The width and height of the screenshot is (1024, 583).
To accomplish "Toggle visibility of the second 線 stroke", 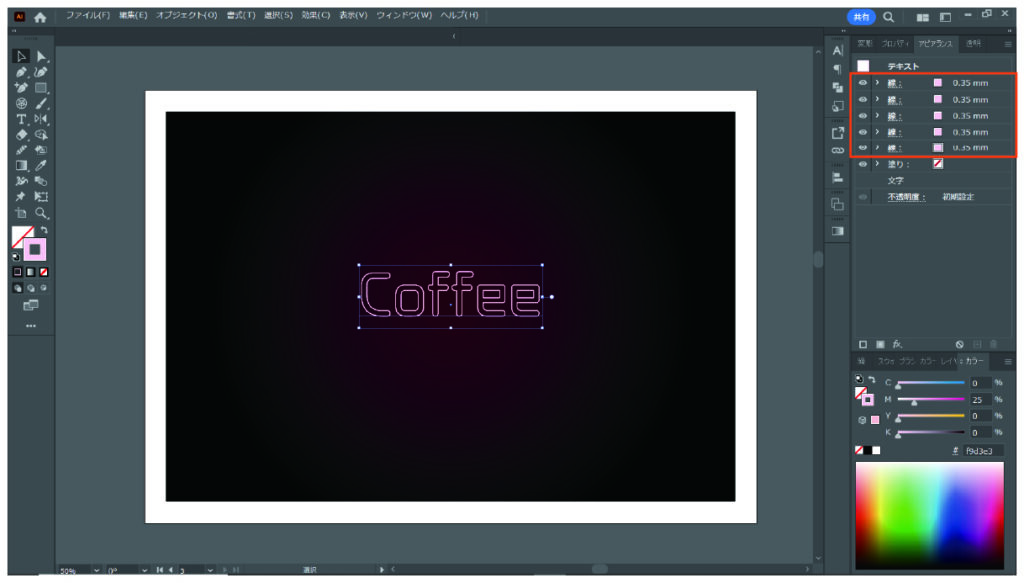I will 863,99.
